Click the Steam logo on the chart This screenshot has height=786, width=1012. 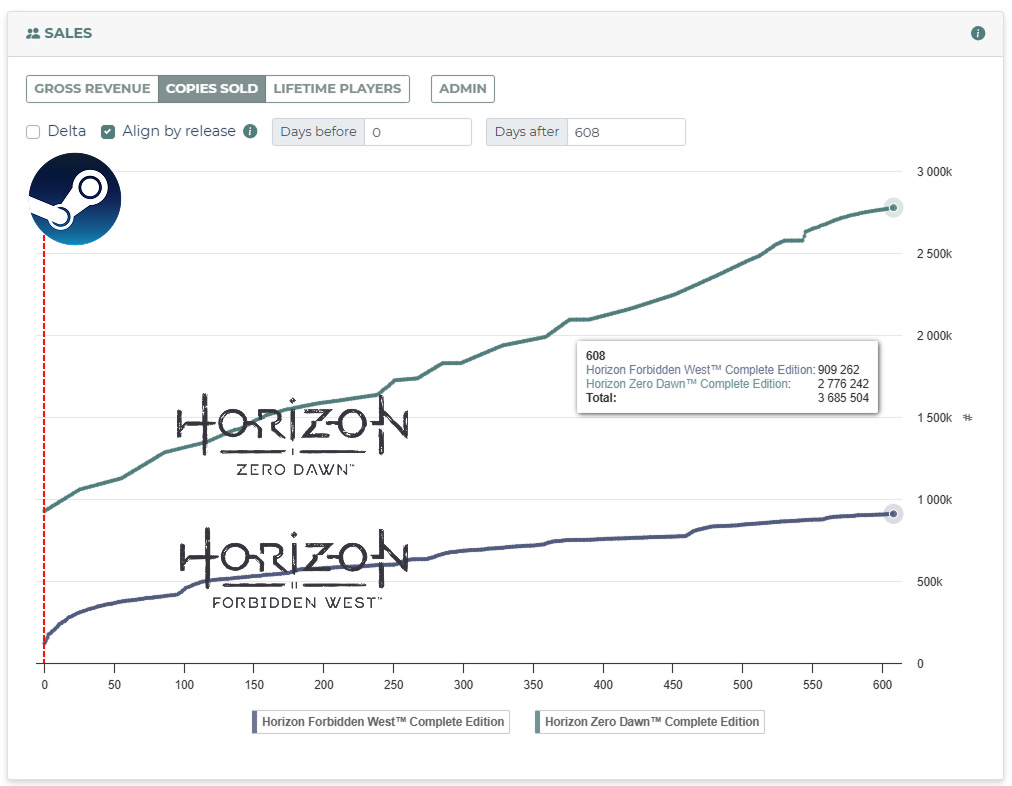click(x=74, y=199)
